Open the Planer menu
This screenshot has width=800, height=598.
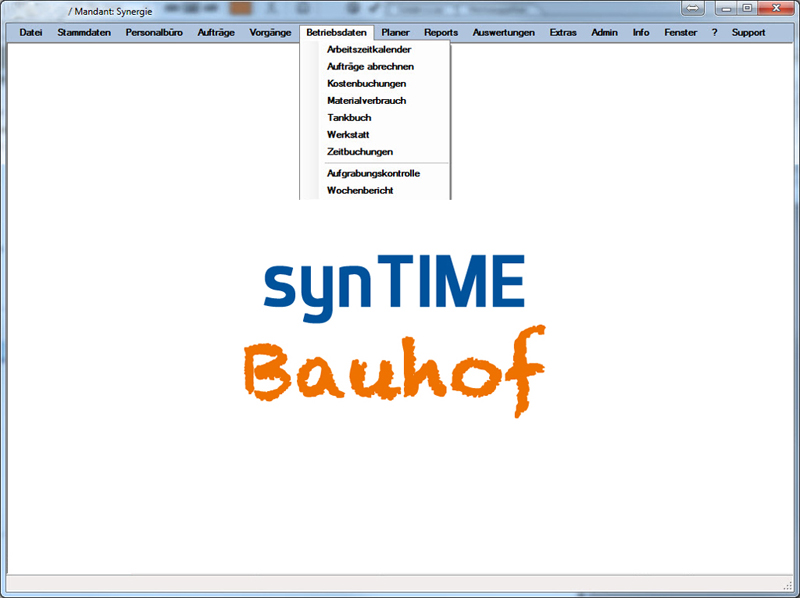click(396, 32)
